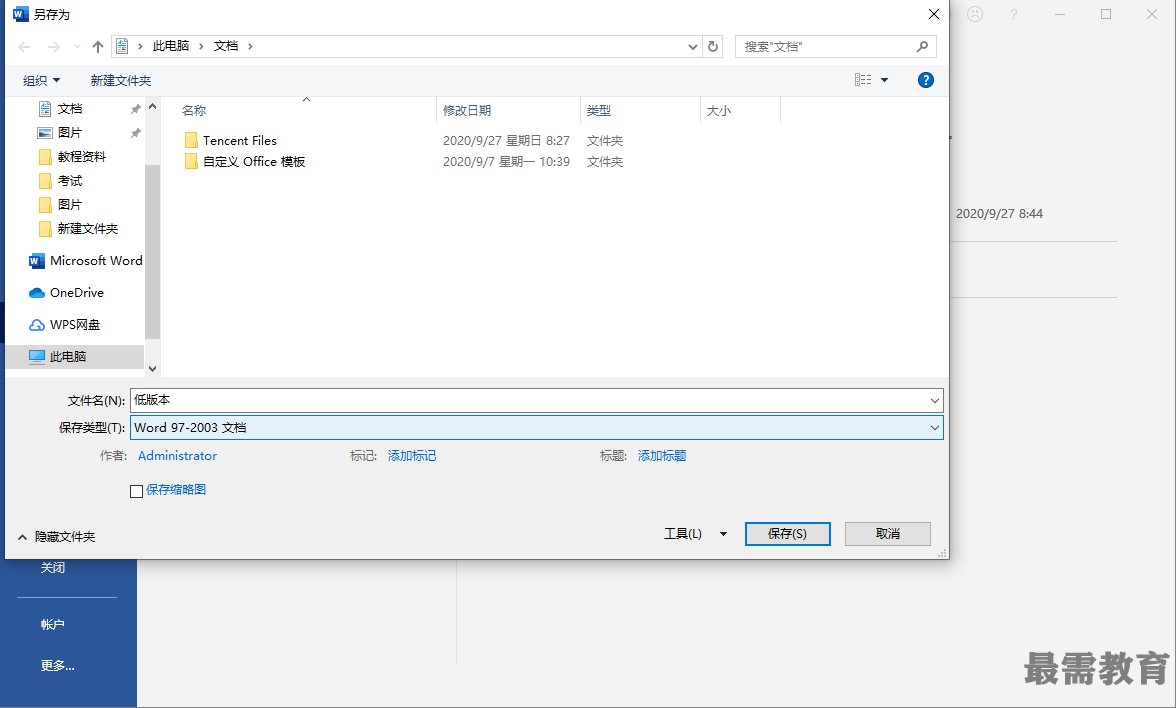Open 帐户 in Word backstage menu
The width and height of the screenshot is (1176, 708).
pos(52,625)
